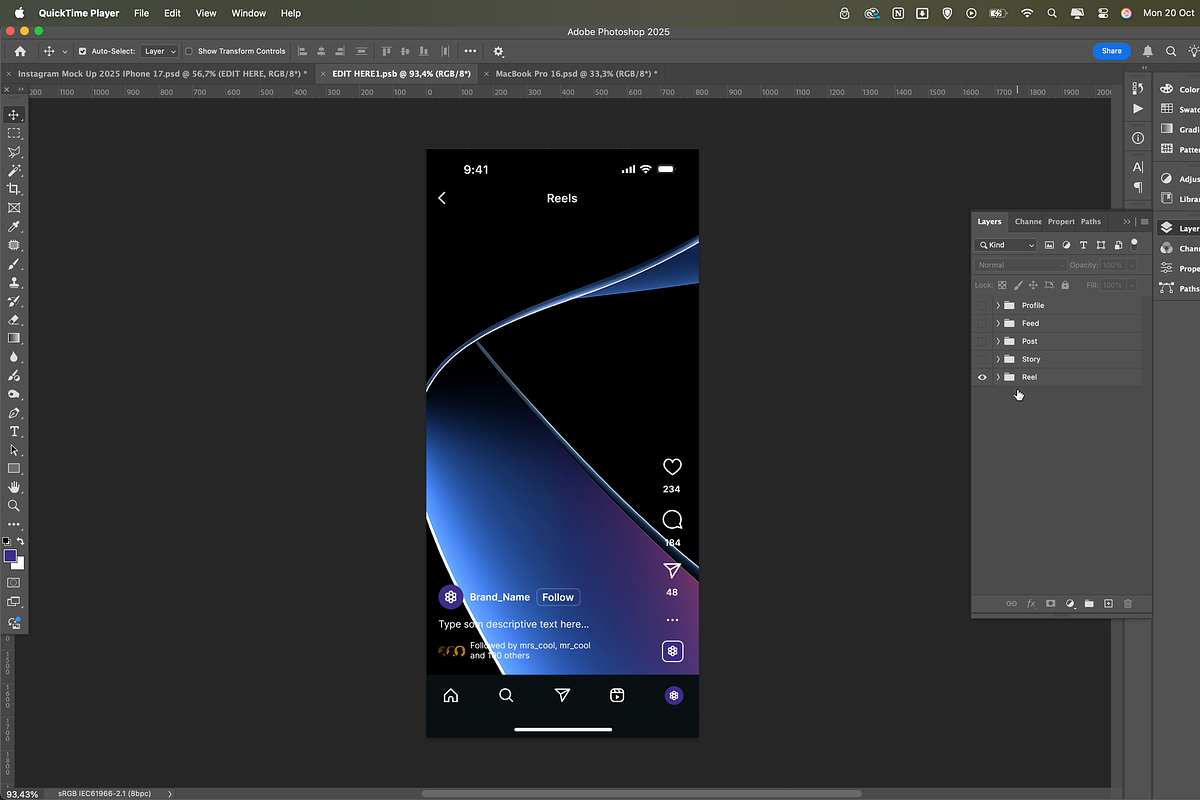
Task: Click options bar more options ellipsis
Action: coord(470,51)
